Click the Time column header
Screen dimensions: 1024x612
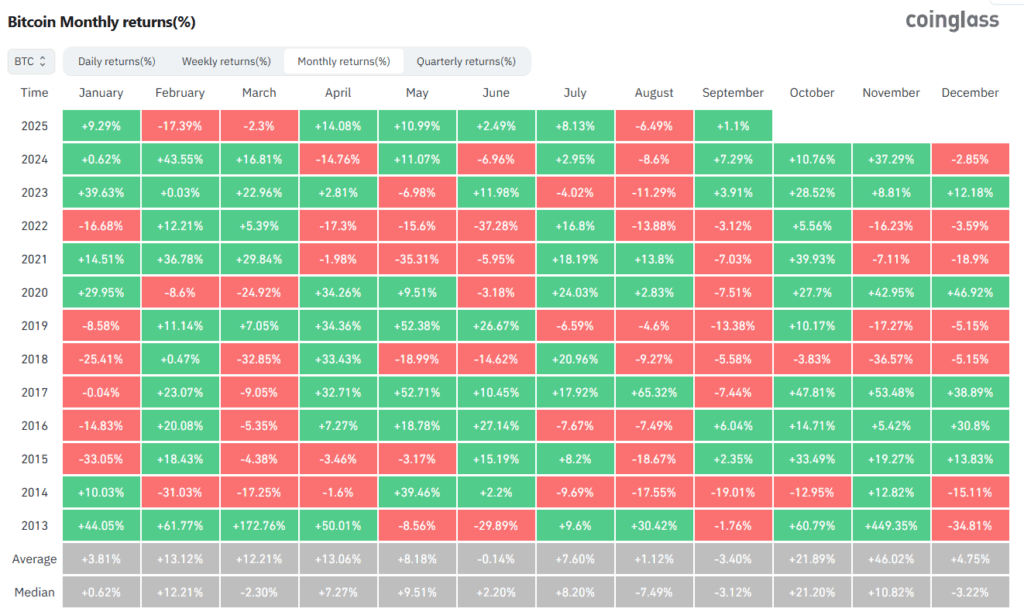[x=34, y=92]
